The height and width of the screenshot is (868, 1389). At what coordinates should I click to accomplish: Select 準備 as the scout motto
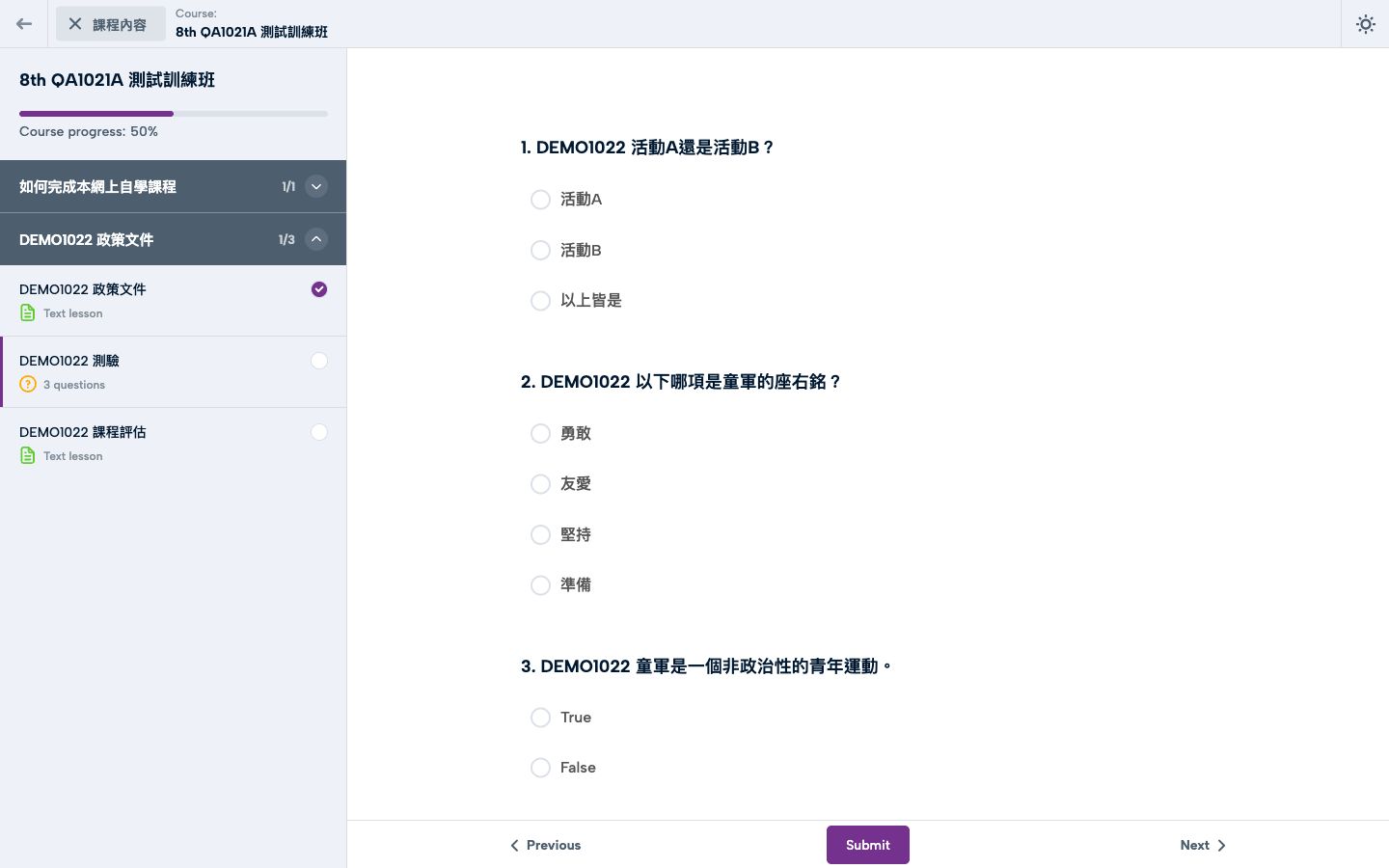(540, 585)
